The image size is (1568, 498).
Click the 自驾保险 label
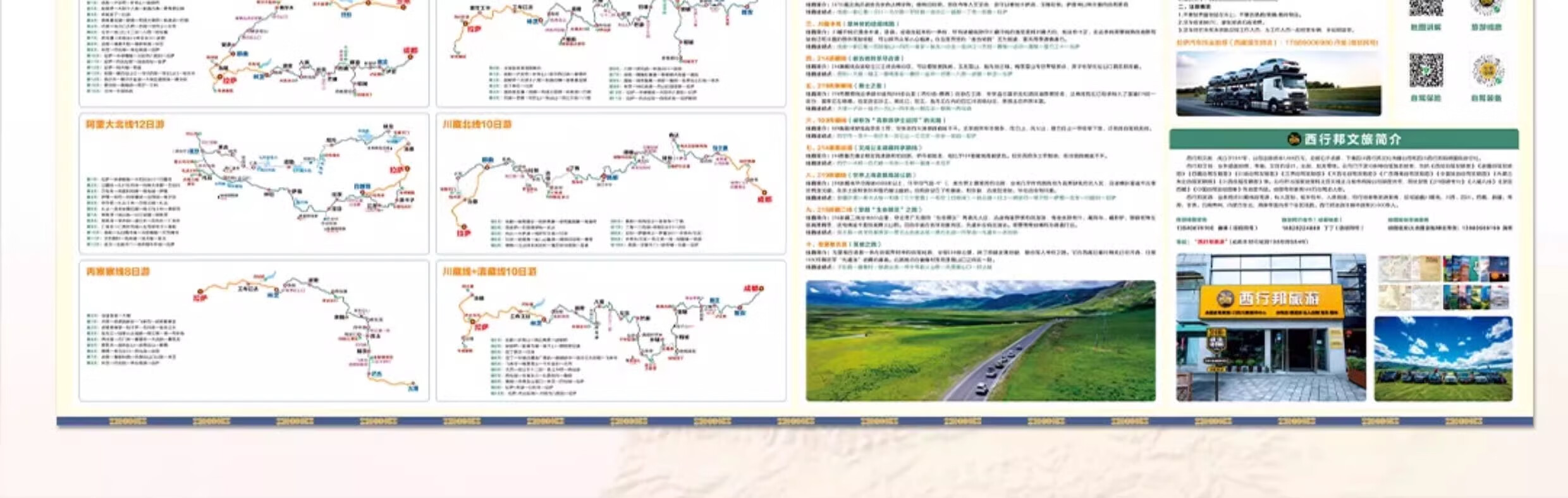pos(1426,98)
